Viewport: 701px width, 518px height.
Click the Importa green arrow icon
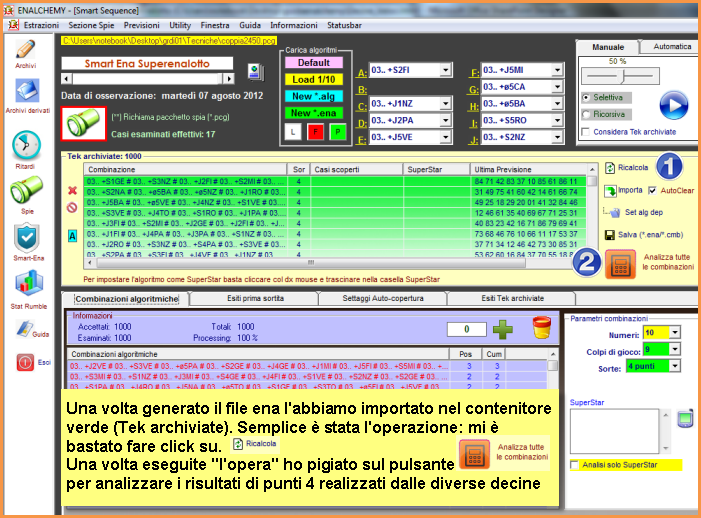[610, 191]
